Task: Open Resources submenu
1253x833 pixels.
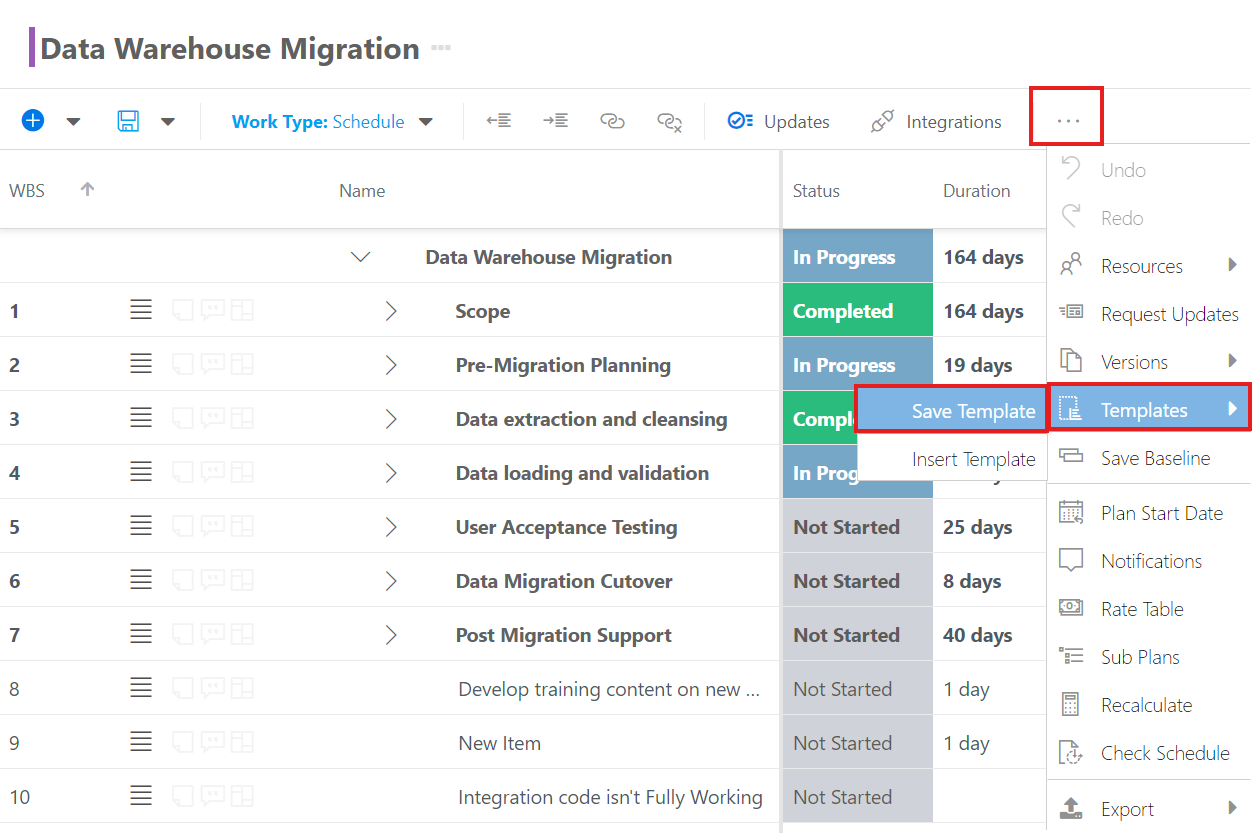Action: 1148,266
